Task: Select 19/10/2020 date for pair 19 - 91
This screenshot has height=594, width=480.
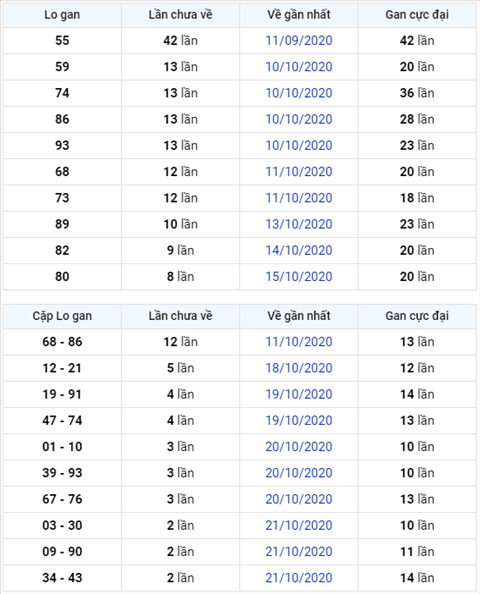Action: [299, 394]
